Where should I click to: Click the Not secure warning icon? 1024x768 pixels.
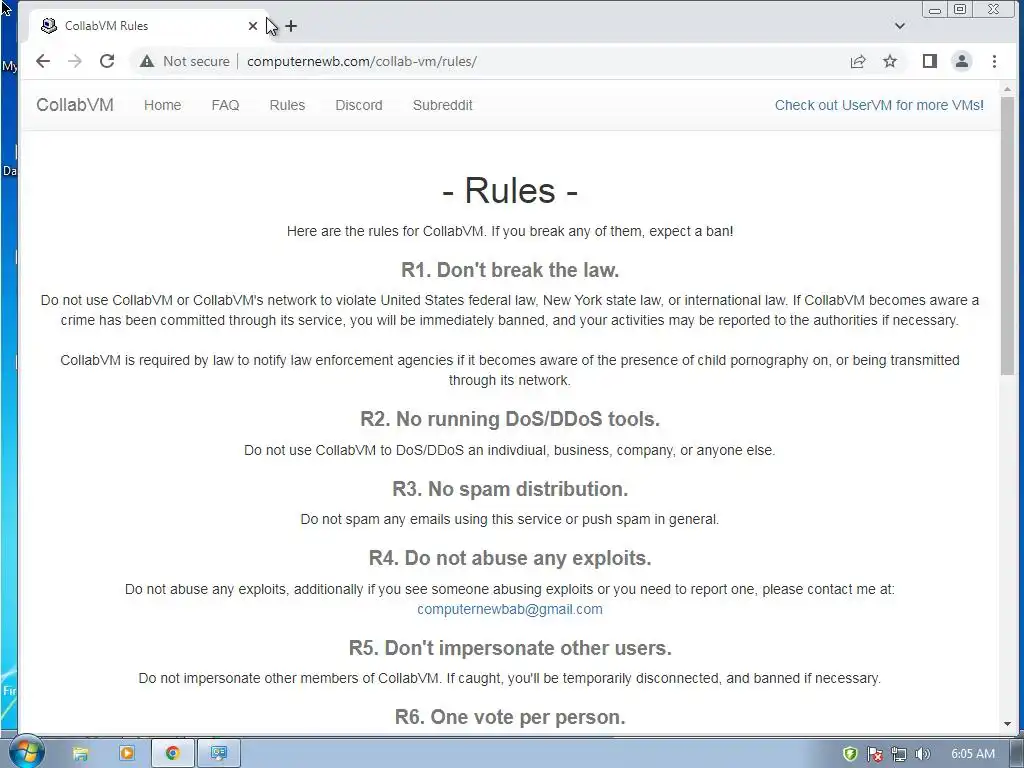147,61
